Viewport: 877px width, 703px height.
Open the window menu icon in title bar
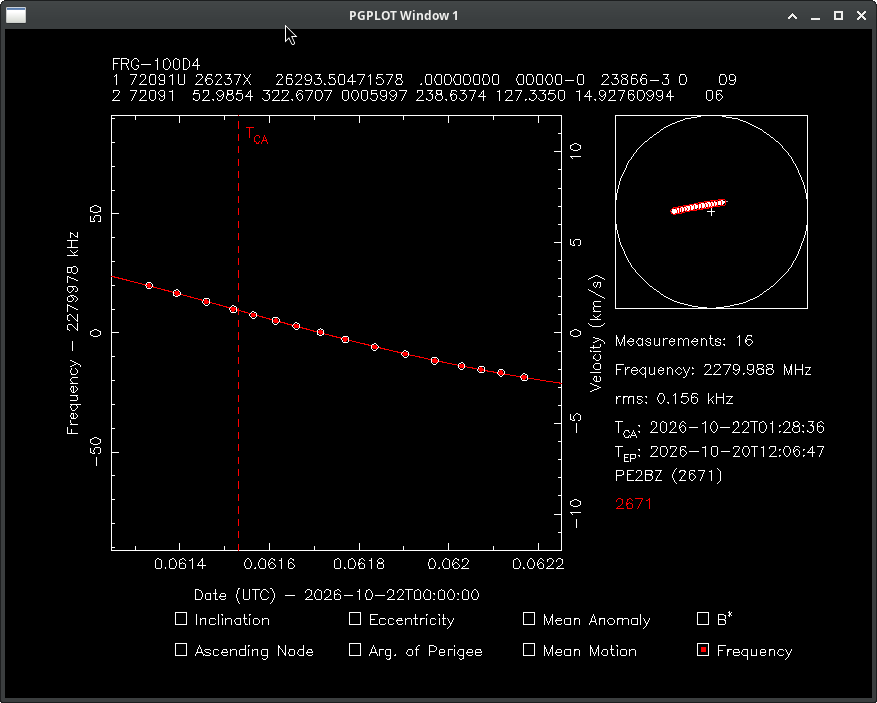[16, 15]
